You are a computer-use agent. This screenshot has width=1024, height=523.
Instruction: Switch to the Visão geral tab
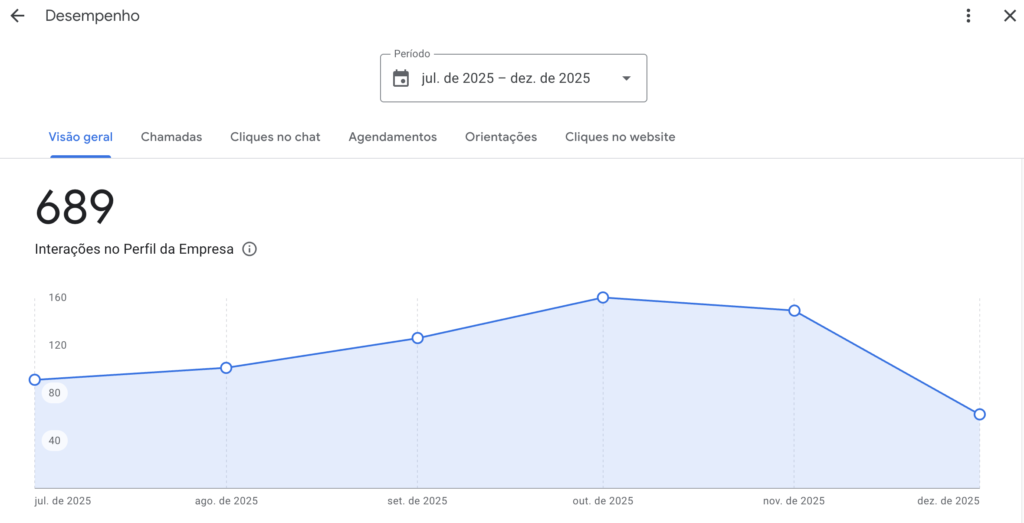coord(81,137)
